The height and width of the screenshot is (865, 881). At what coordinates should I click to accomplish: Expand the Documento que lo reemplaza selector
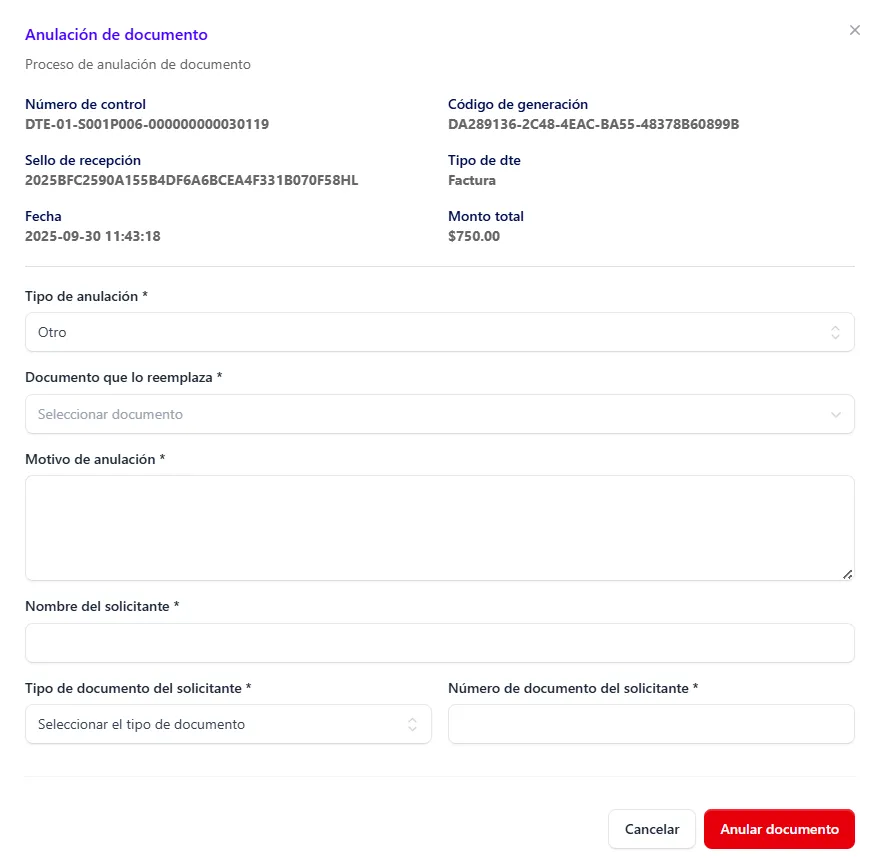tap(440, 414)
